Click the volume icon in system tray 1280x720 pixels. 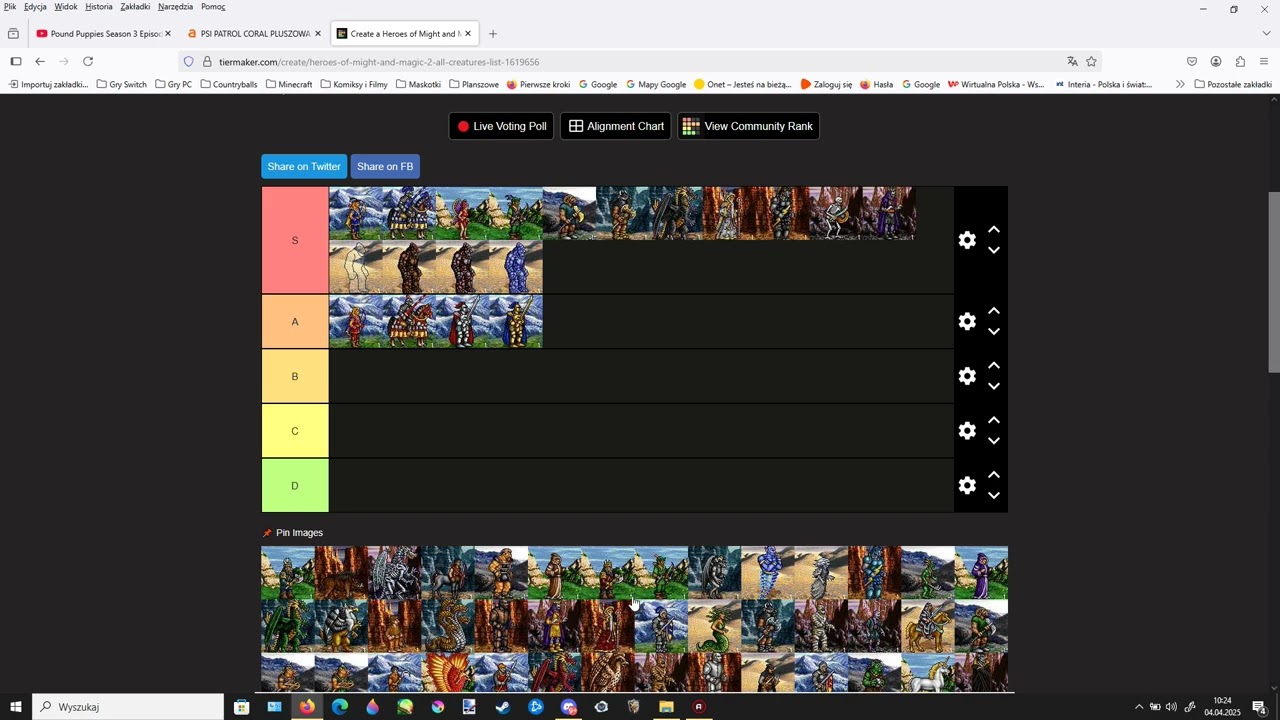(1171, 707)
